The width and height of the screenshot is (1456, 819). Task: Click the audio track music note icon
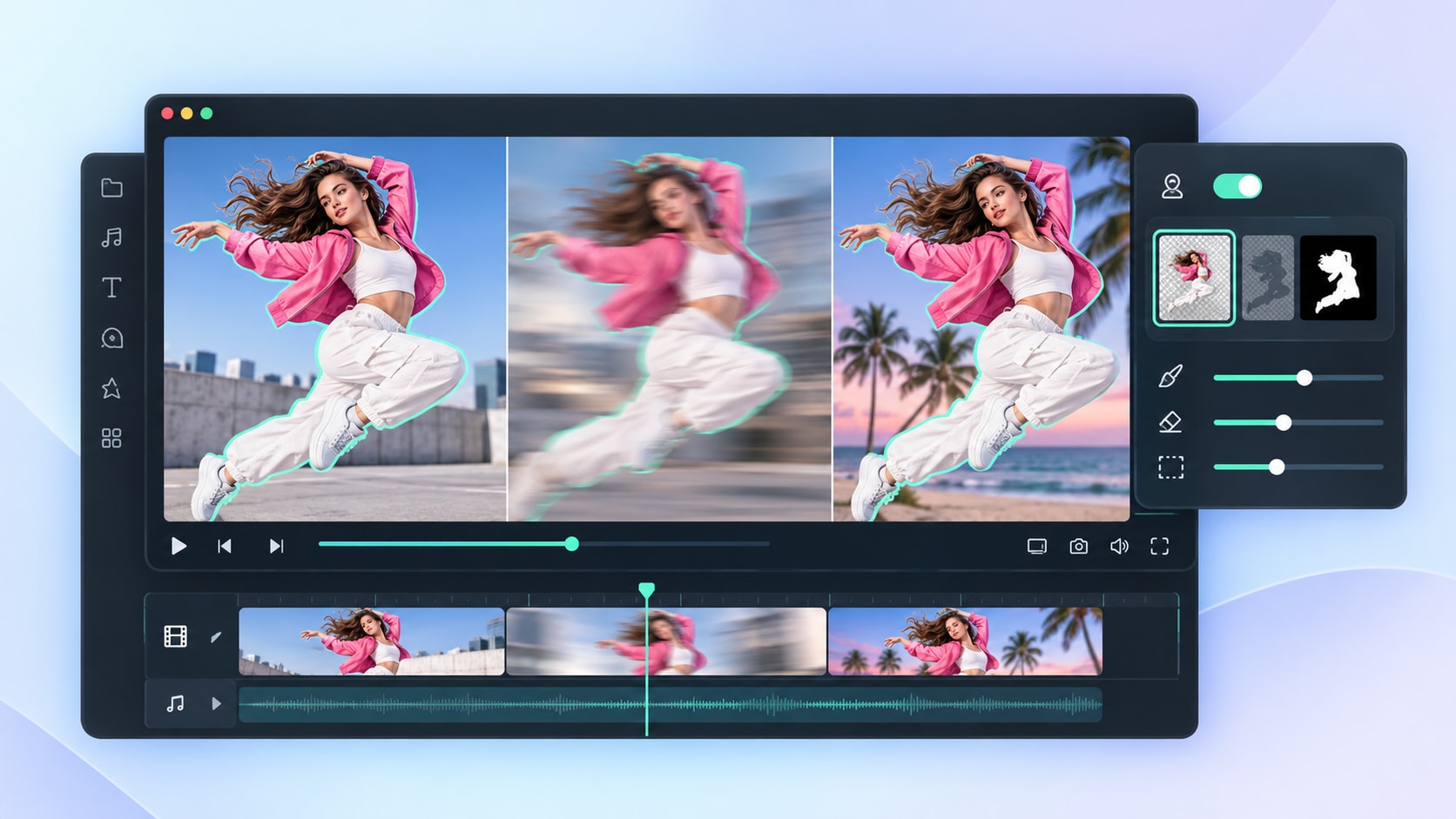coord(175,703)
